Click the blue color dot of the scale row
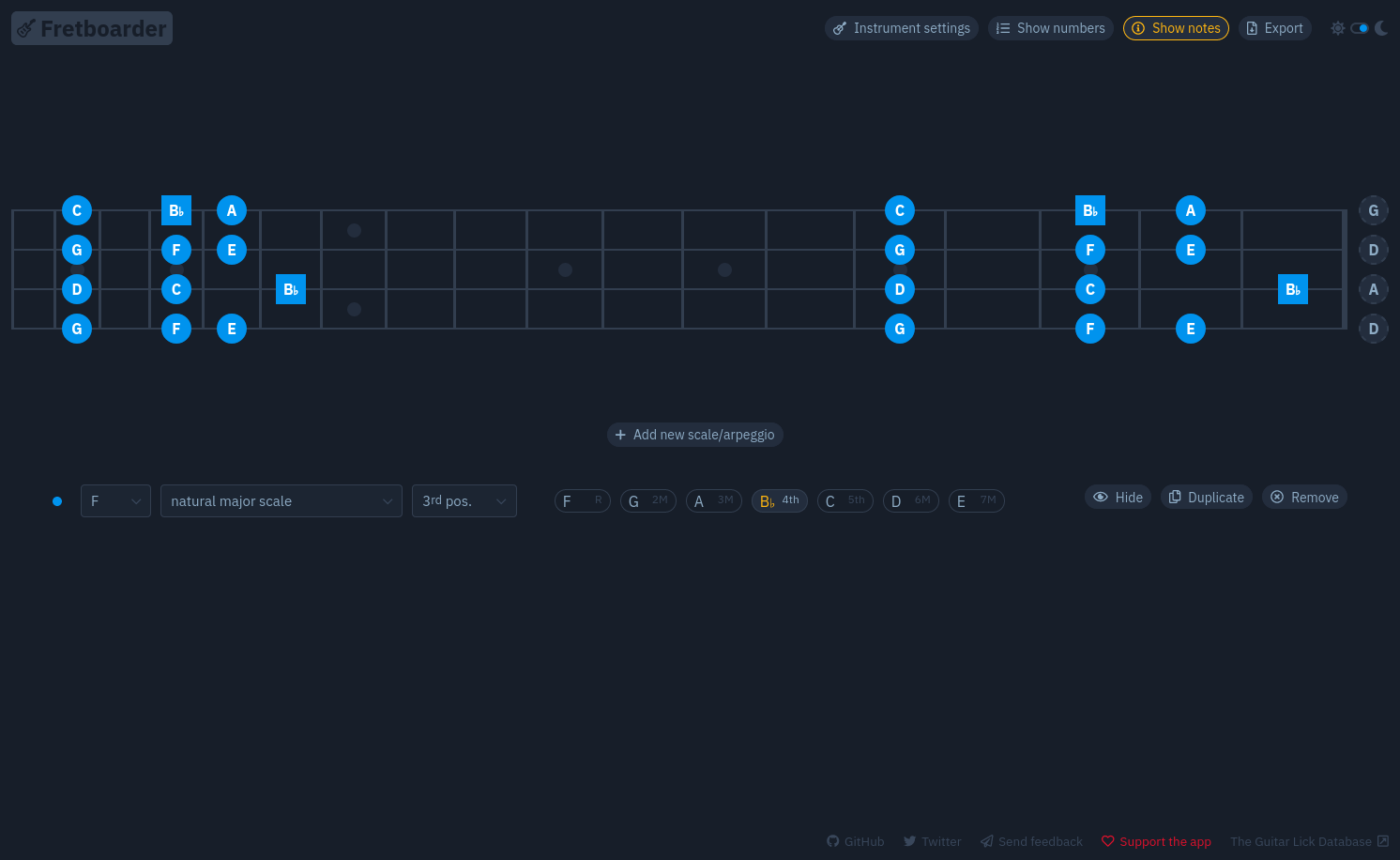This screenshot has width=1400, height=860. pos(57,500)
